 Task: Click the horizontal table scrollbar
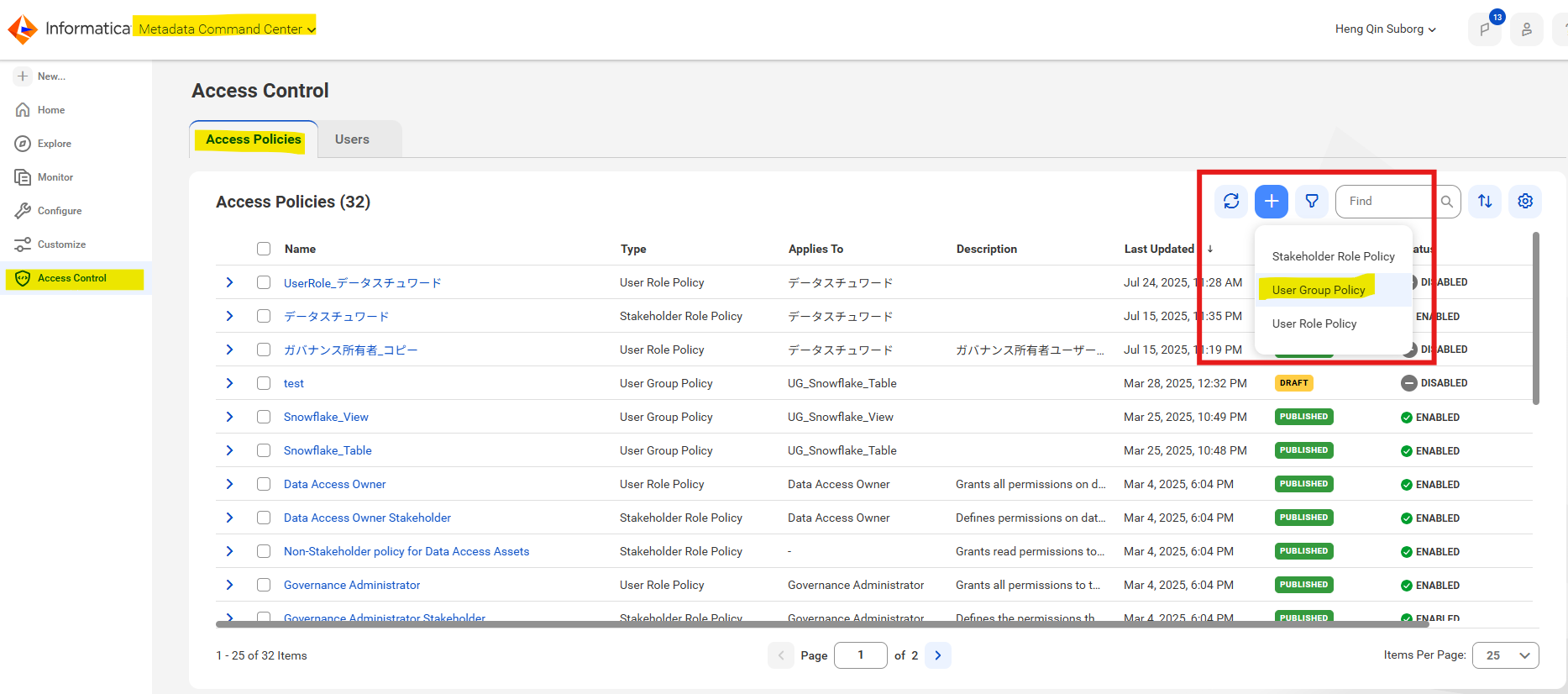click(x=823, y=624)
